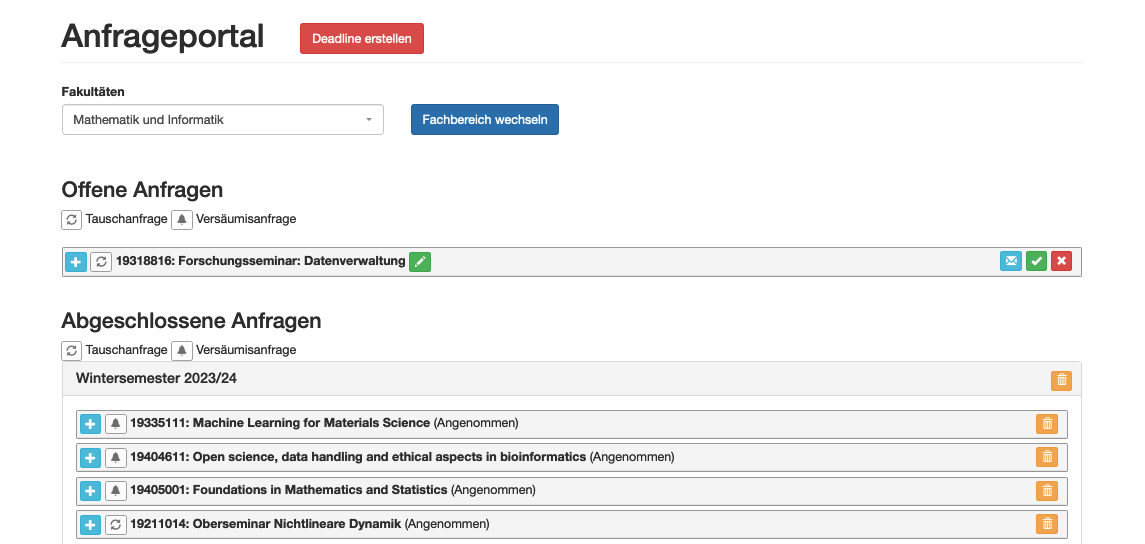The width and height of the screenshot is (1145, 544).
Task: Click the Tauschanfrage legend icon under Abgeschlossene Anfragen
Action: coord(72,350)
